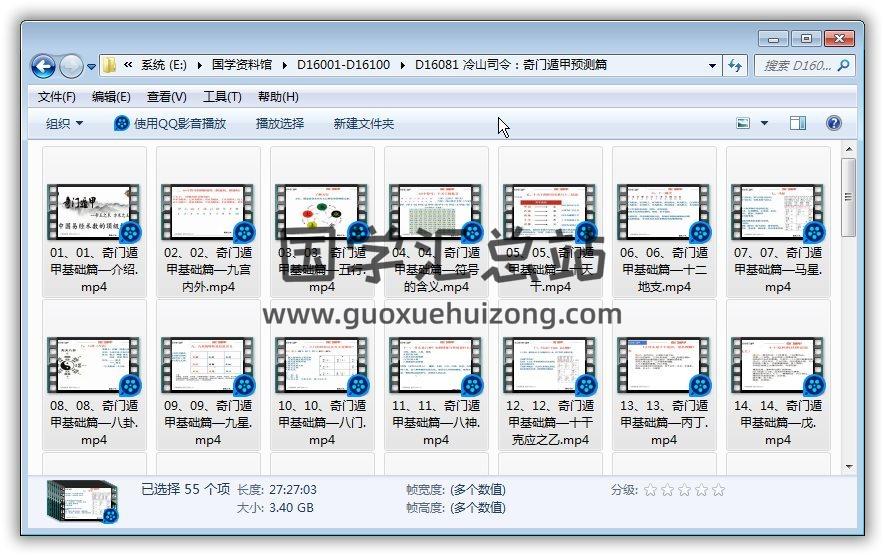
Task: Click the change view icon
Action: pos(743,123)
